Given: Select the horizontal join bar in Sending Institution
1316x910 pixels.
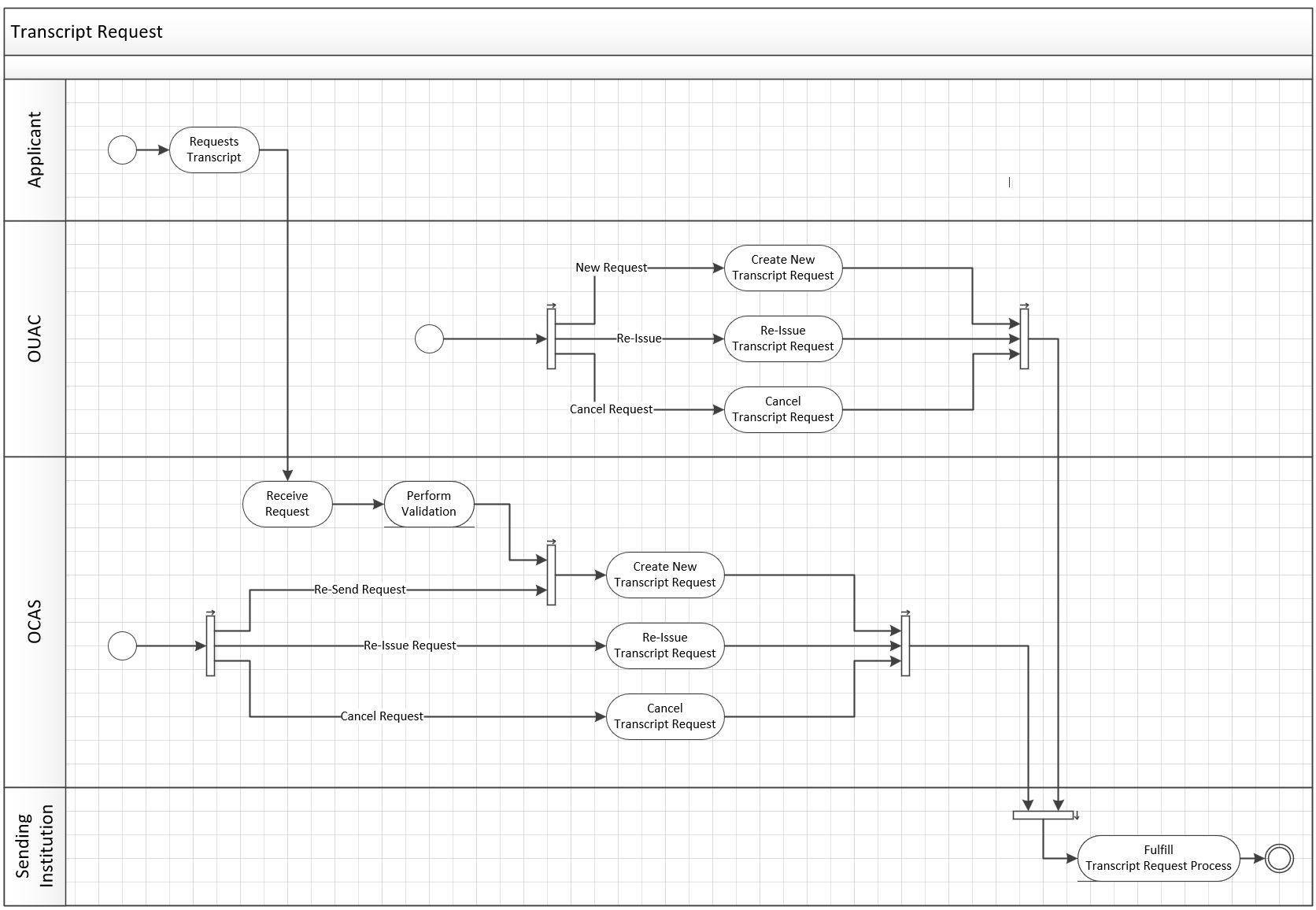Looking at the screenshot, I should [1043, 815].
